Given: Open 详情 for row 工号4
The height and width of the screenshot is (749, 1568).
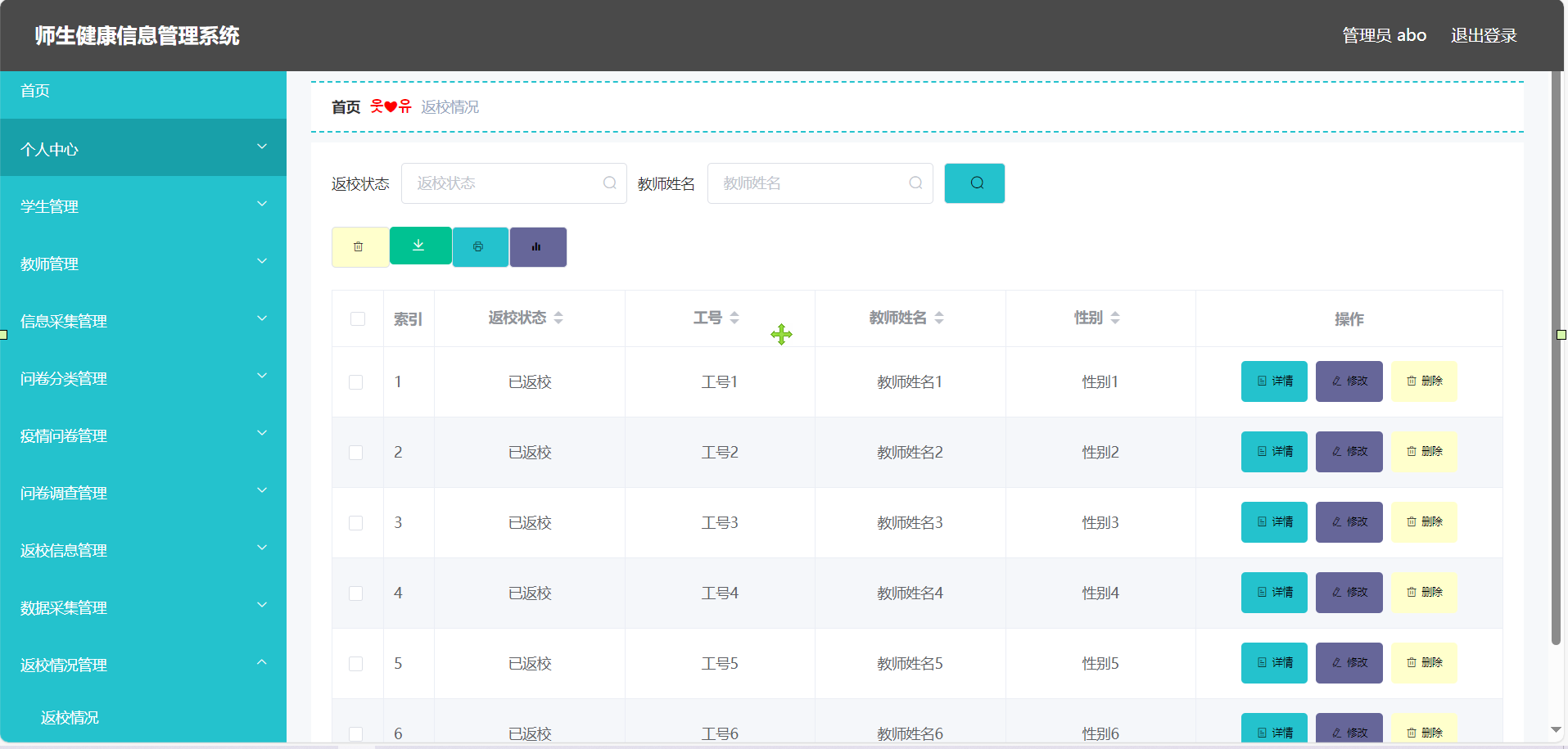Looking at the screenshot, I should (1274, 593).
